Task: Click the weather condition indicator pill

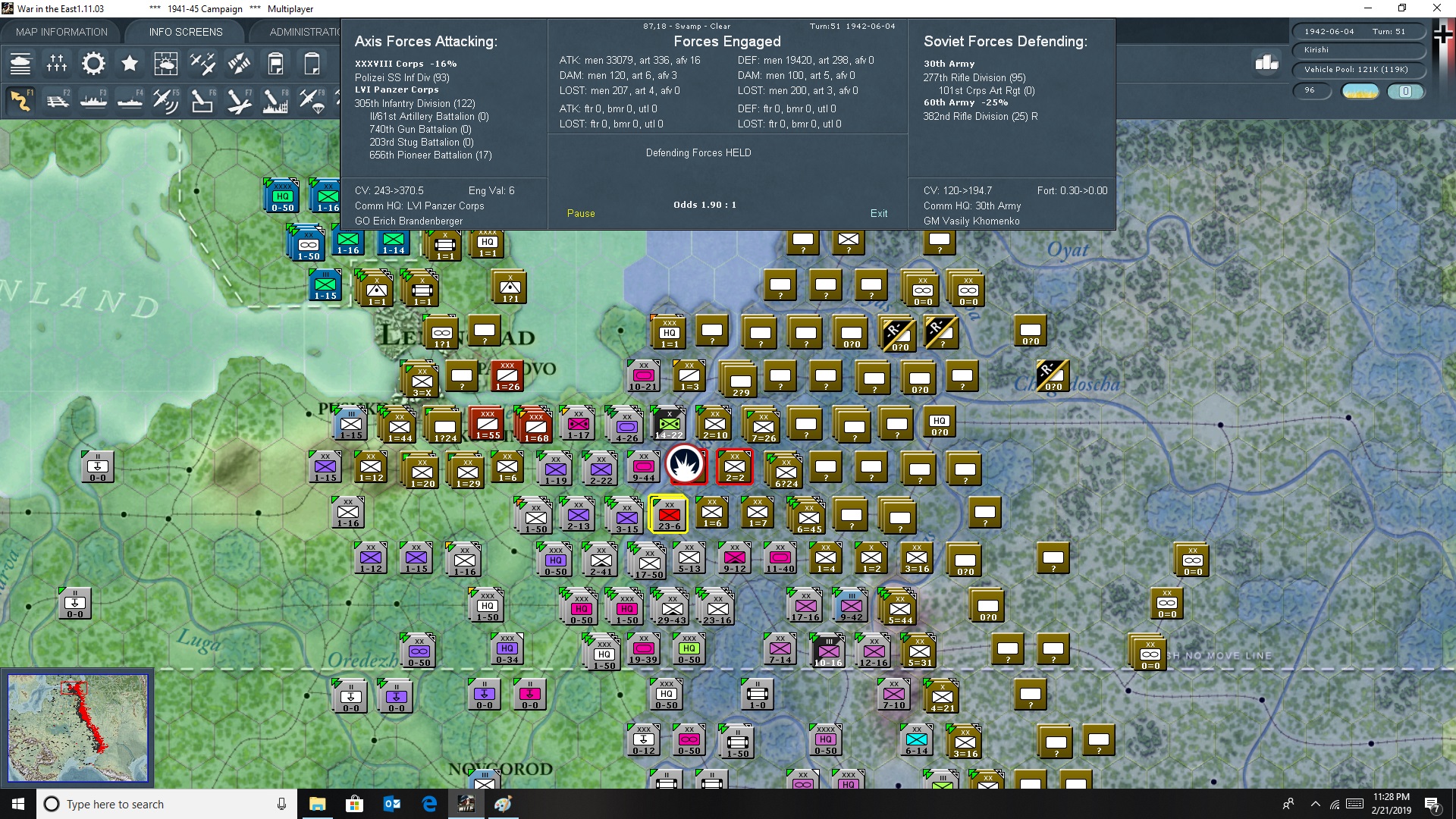Action: [x=1360, y=92]
